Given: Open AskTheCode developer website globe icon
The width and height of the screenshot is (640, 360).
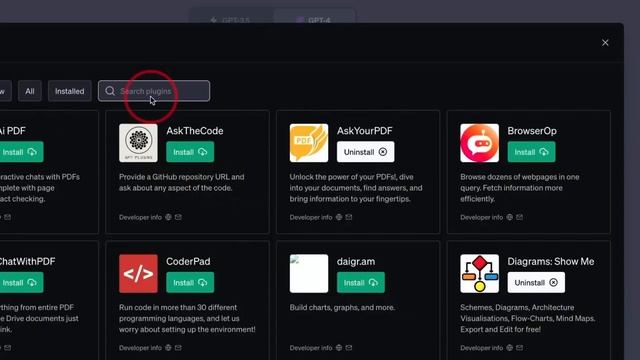Looking at the screenshot, I should pyautogui.click(x=168, y=217).
